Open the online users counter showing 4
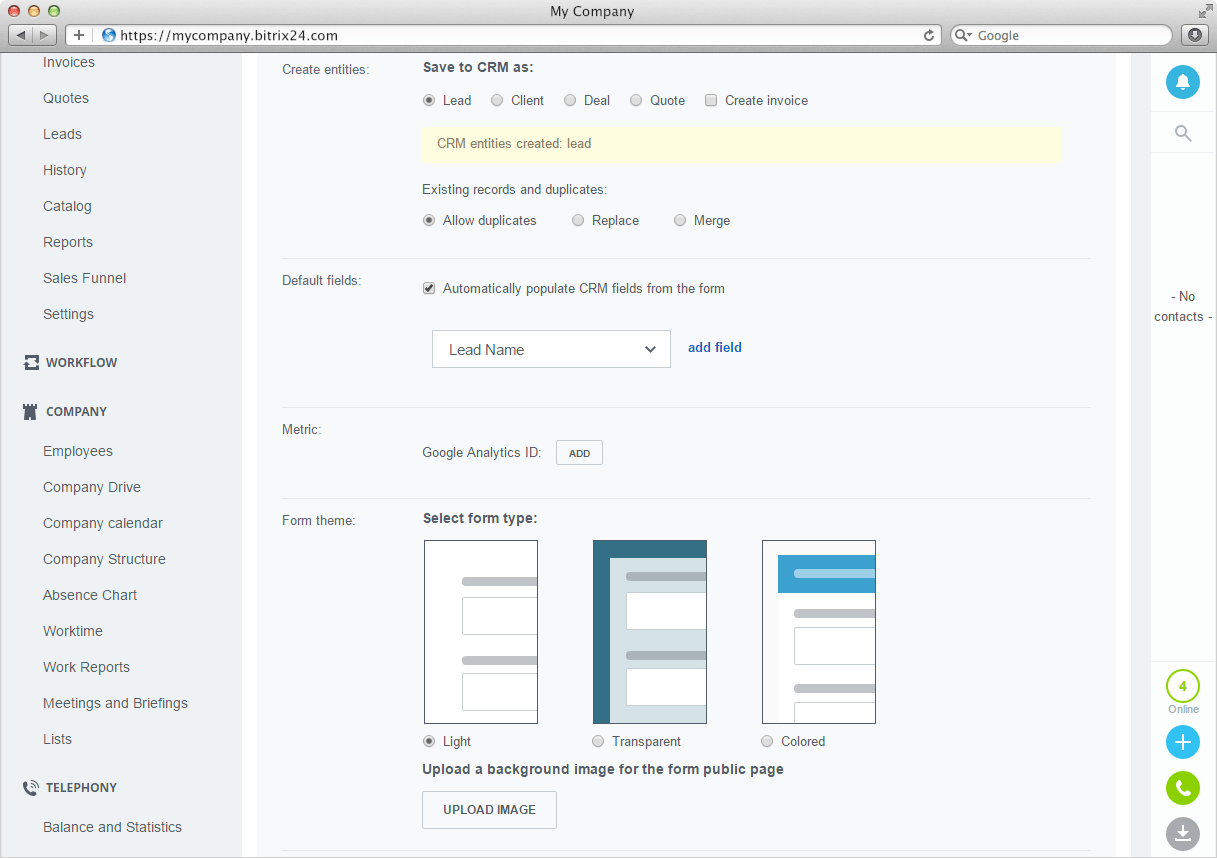This screenshot has width=1217, height=858. click(x=1183, y=687)
